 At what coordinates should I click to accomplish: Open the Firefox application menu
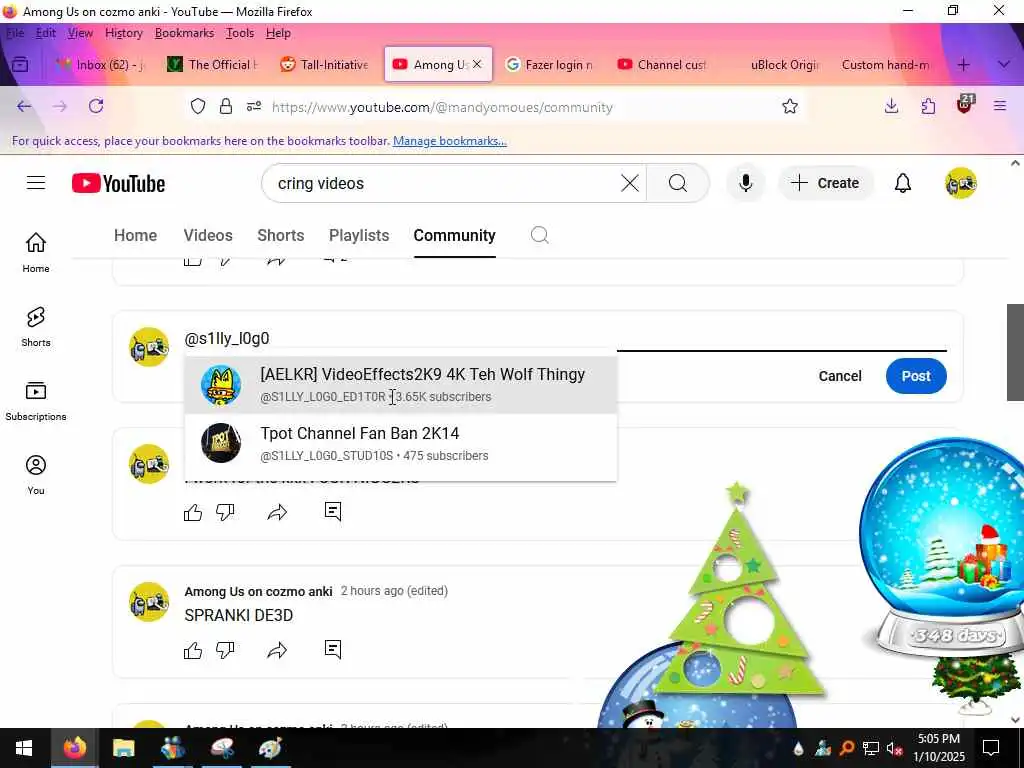click(x=1000, y=106)
